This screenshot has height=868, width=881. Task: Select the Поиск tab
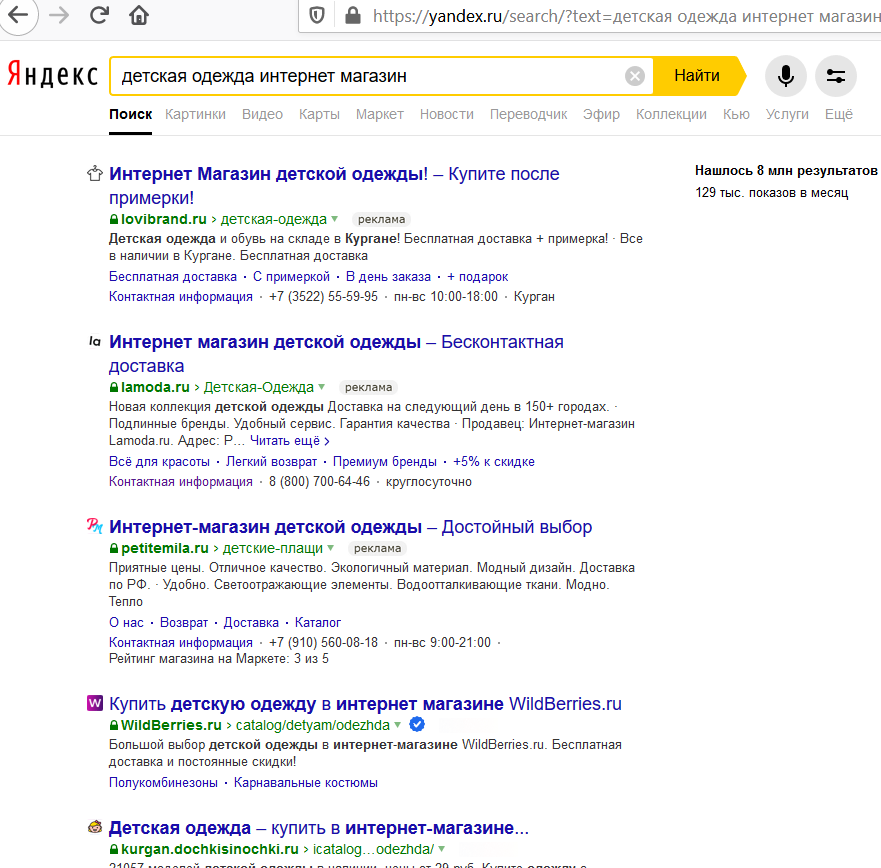pyautogui.click(x=130, y=114)
